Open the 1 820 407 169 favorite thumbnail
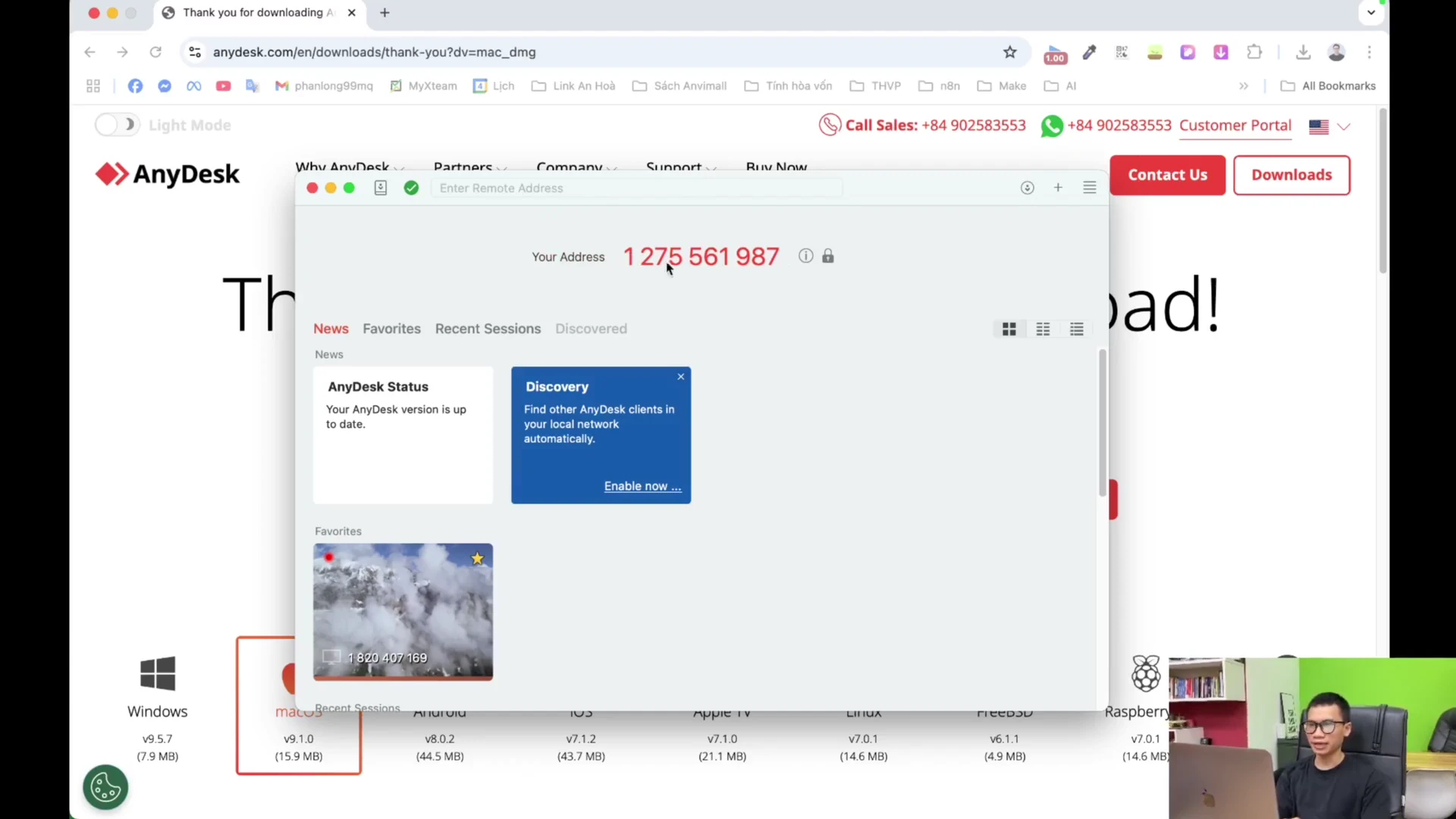1456x819 pixels. [x=403, y=611]
